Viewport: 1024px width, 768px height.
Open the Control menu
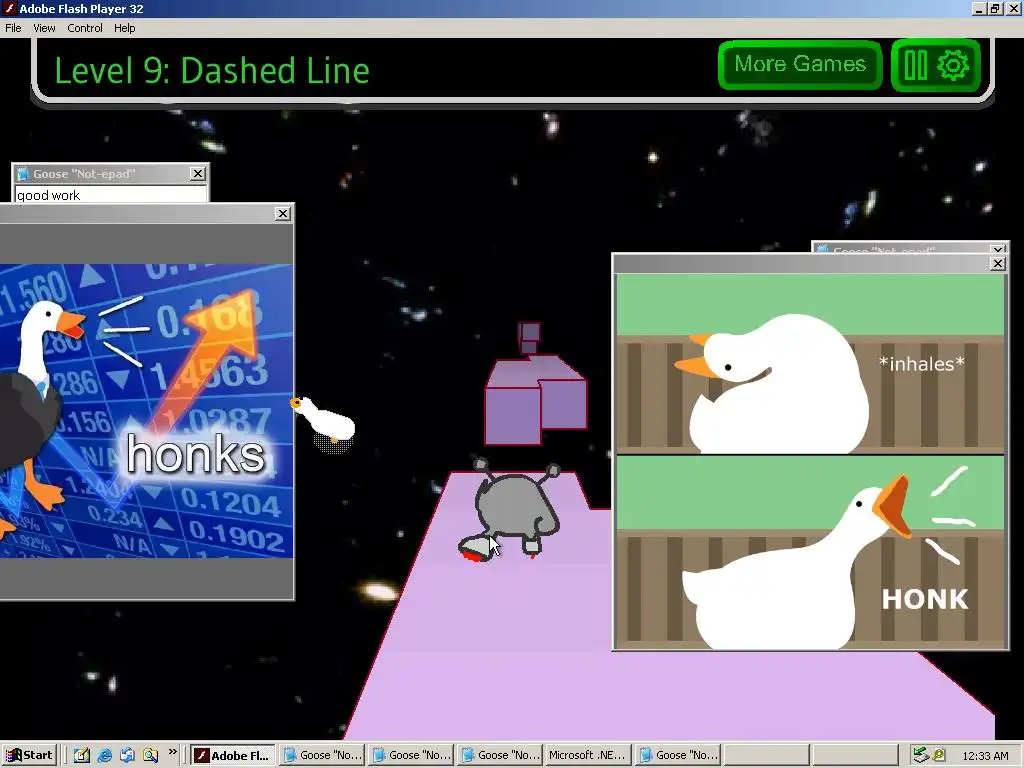click(x=85, y=28)
